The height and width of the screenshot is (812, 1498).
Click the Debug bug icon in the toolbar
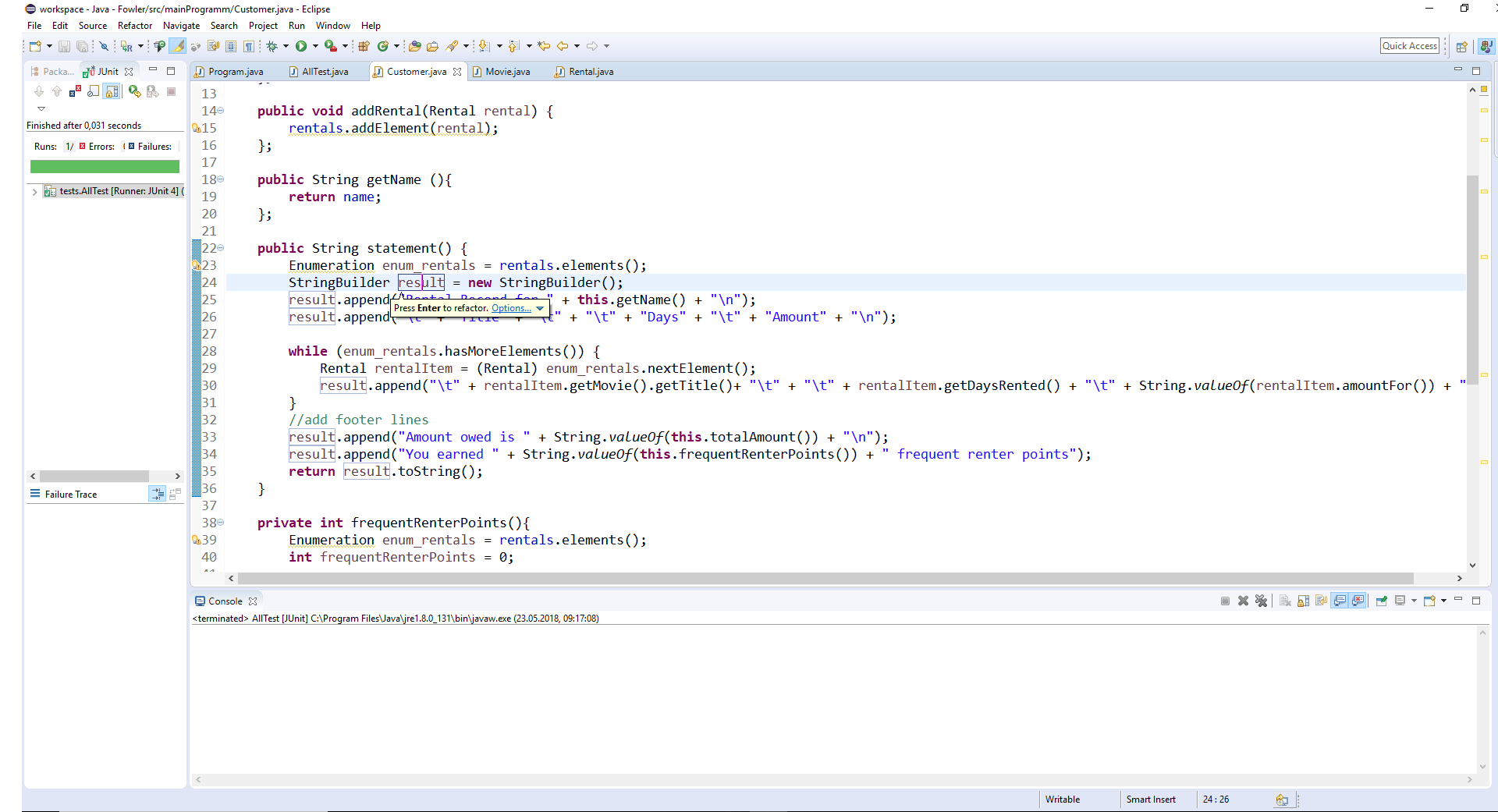[272, 46]
